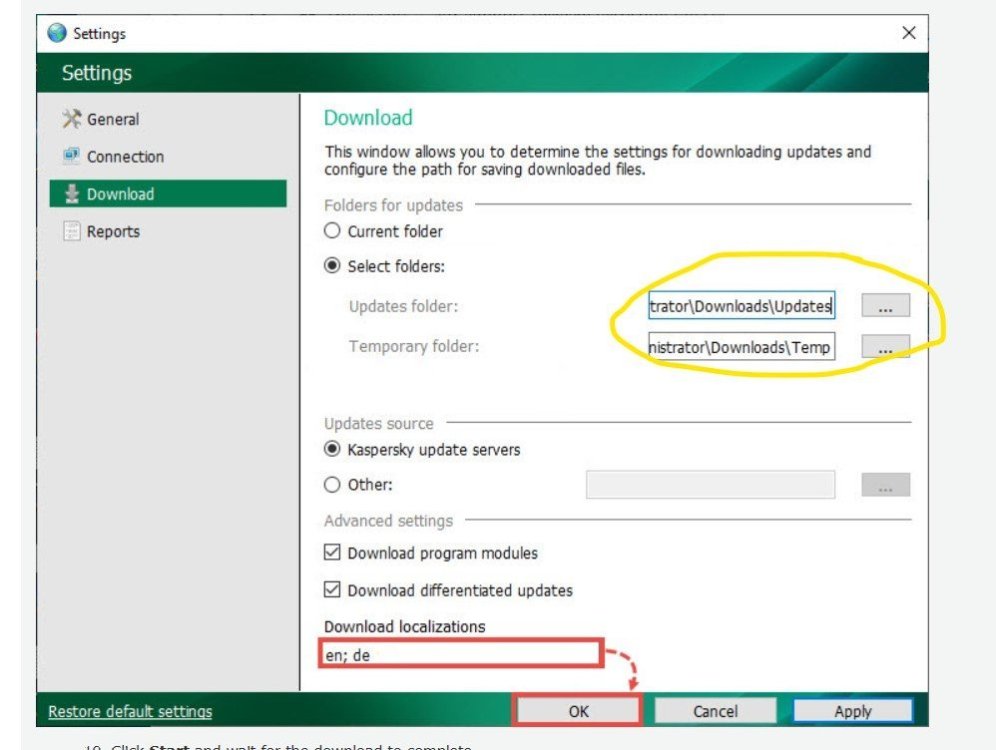
Task: Click the General tools icon in sidebar
Action: coord(71,119)
